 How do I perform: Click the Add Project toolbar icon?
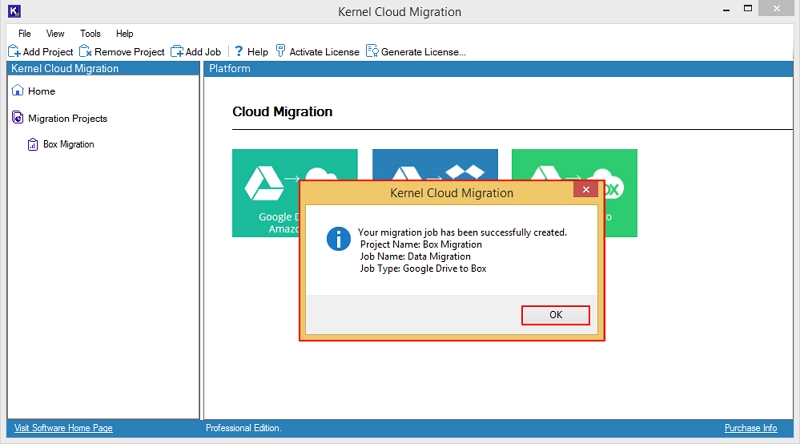[x=14, y=52]
